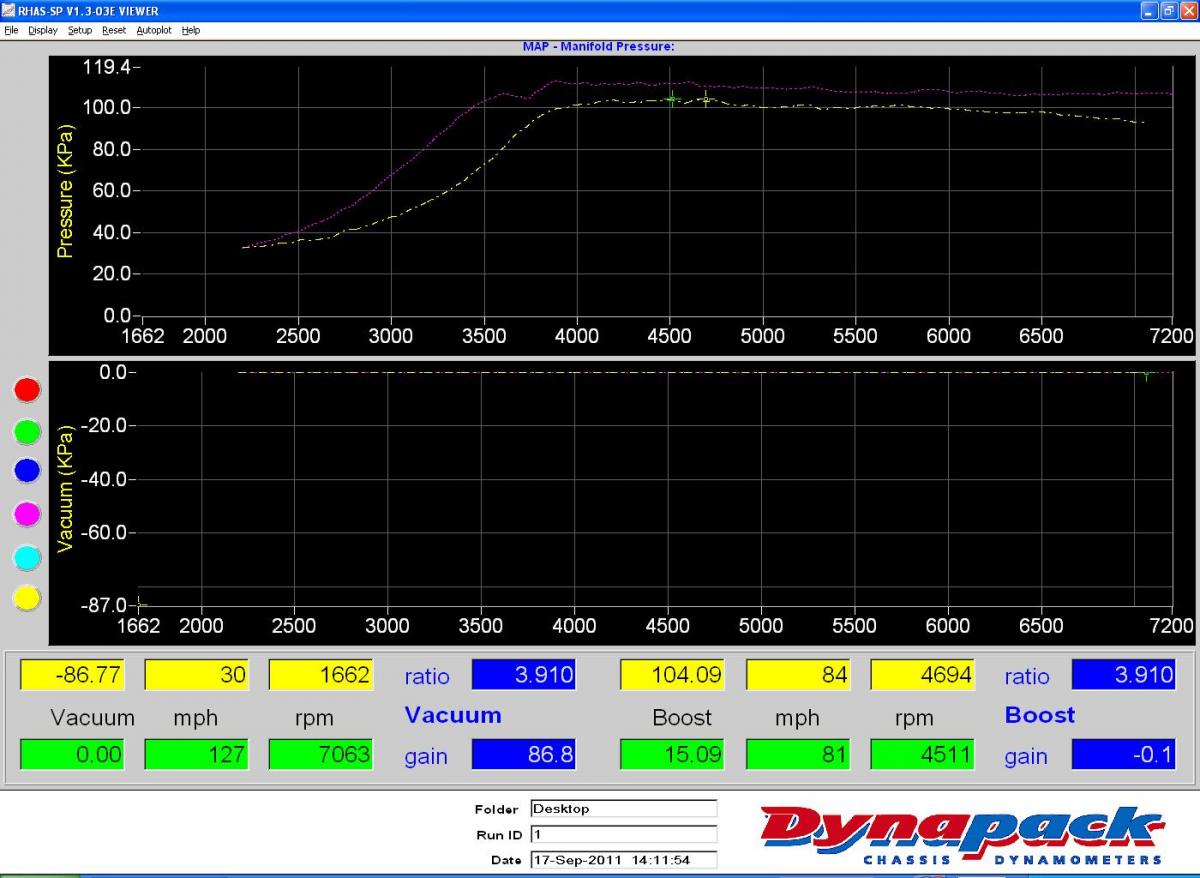Image resolution: width=1200 pixels, height=878 pixels.
Task: Click the Run ID input field
Action: [x=623, y=834]
